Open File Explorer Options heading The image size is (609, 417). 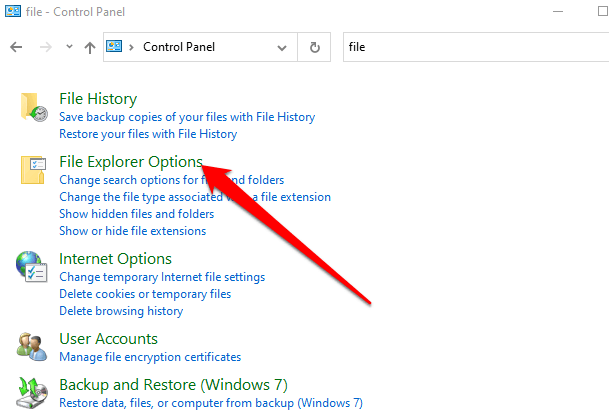point(131,162)
